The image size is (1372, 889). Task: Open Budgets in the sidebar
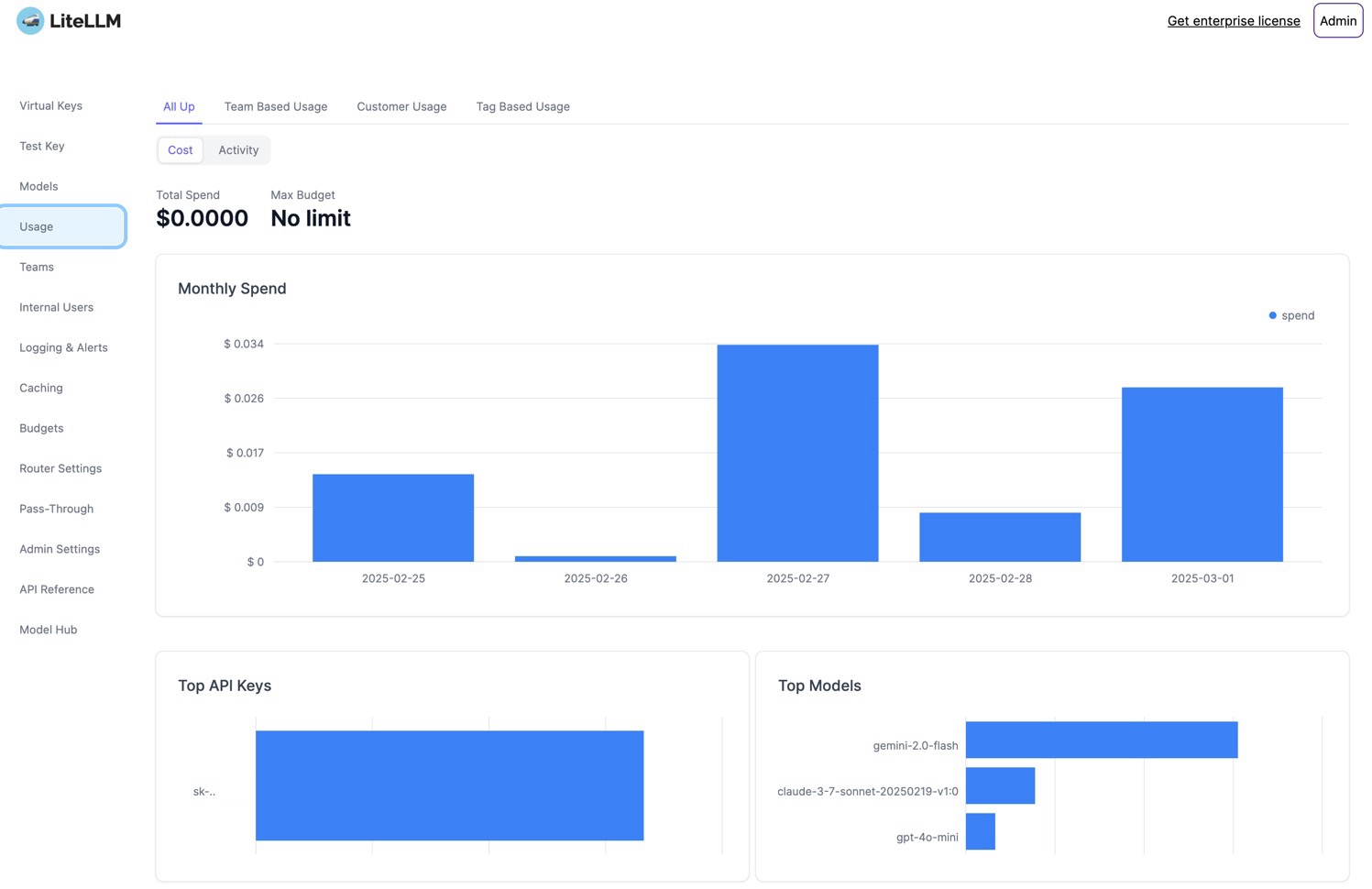[x=41, y=428]
